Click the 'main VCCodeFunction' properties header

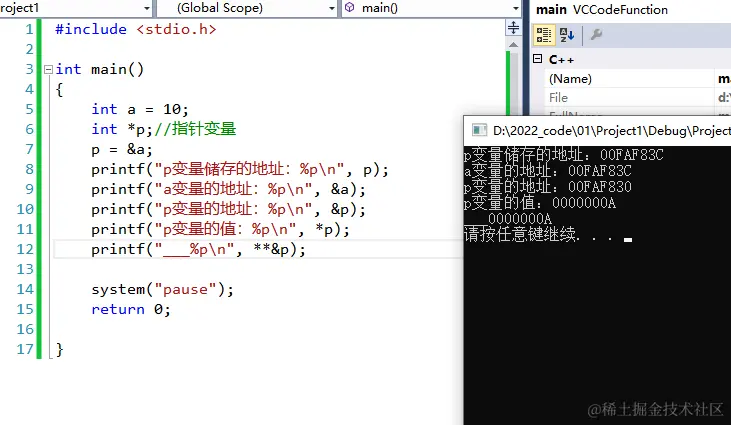[602, 9]
